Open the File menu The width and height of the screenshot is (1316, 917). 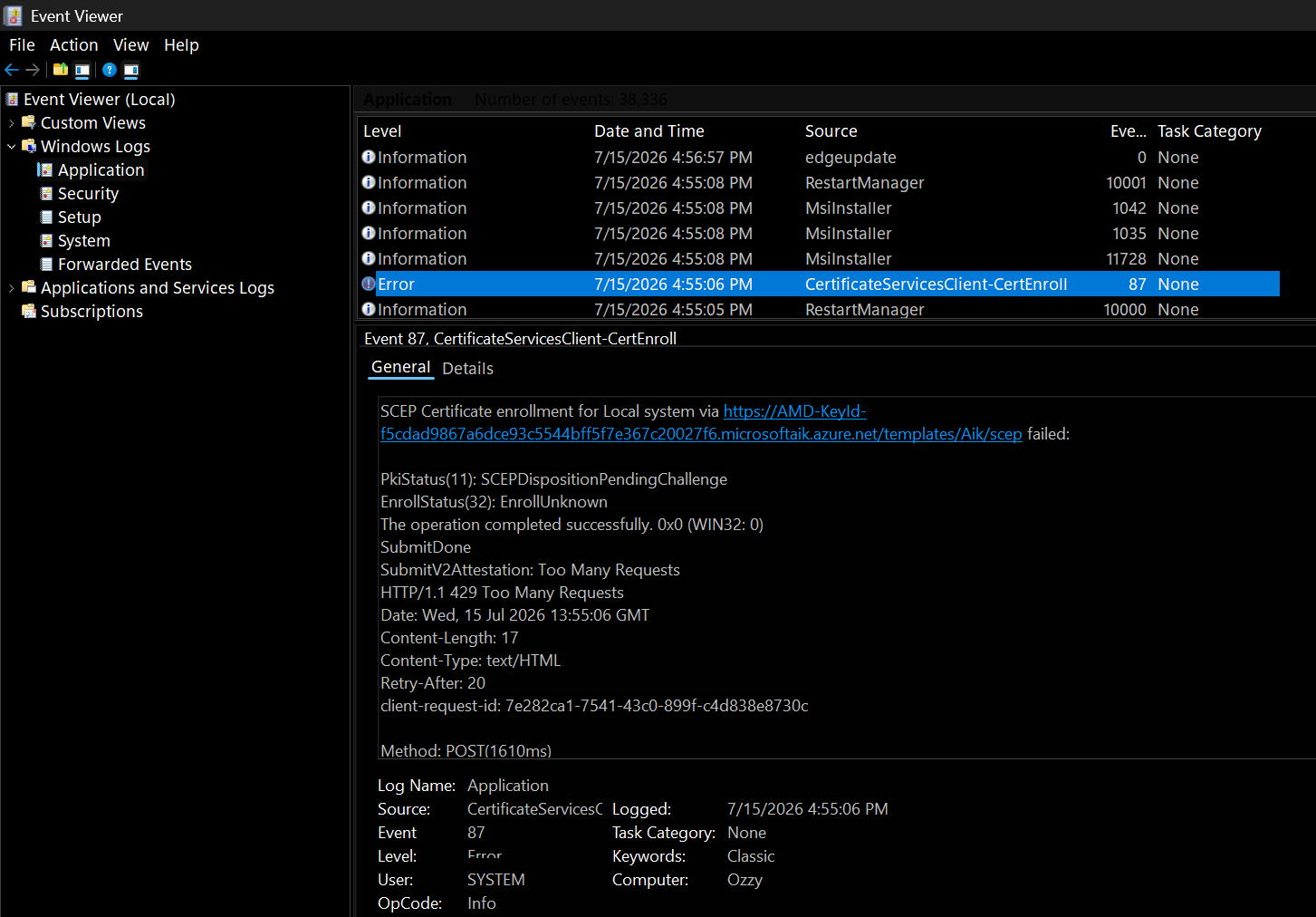22,44
